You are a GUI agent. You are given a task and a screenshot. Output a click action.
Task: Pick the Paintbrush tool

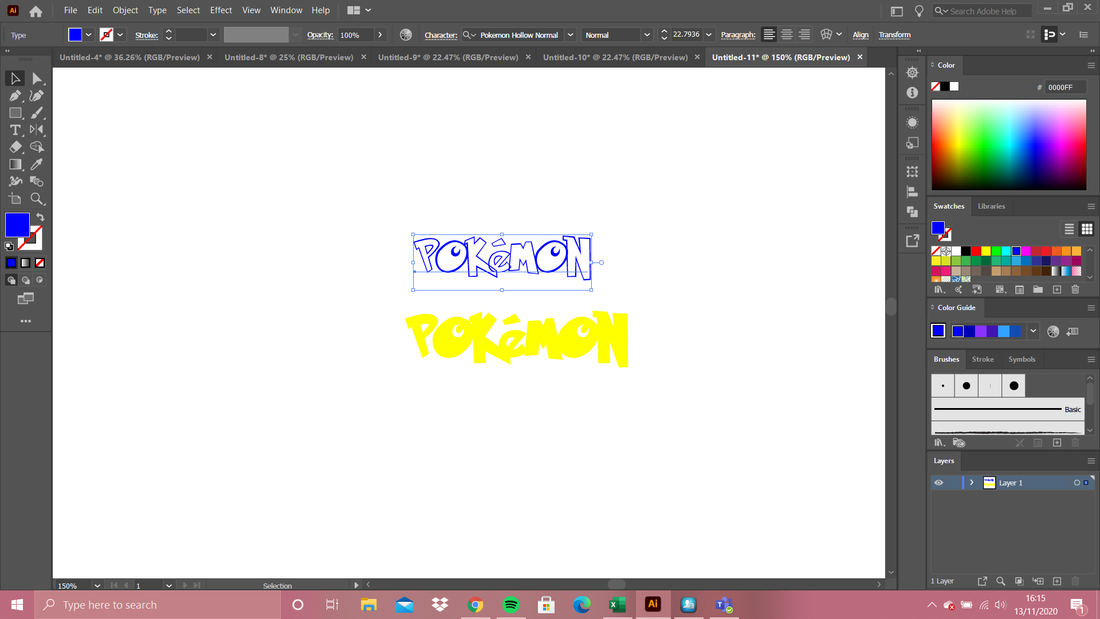[37, 113]
